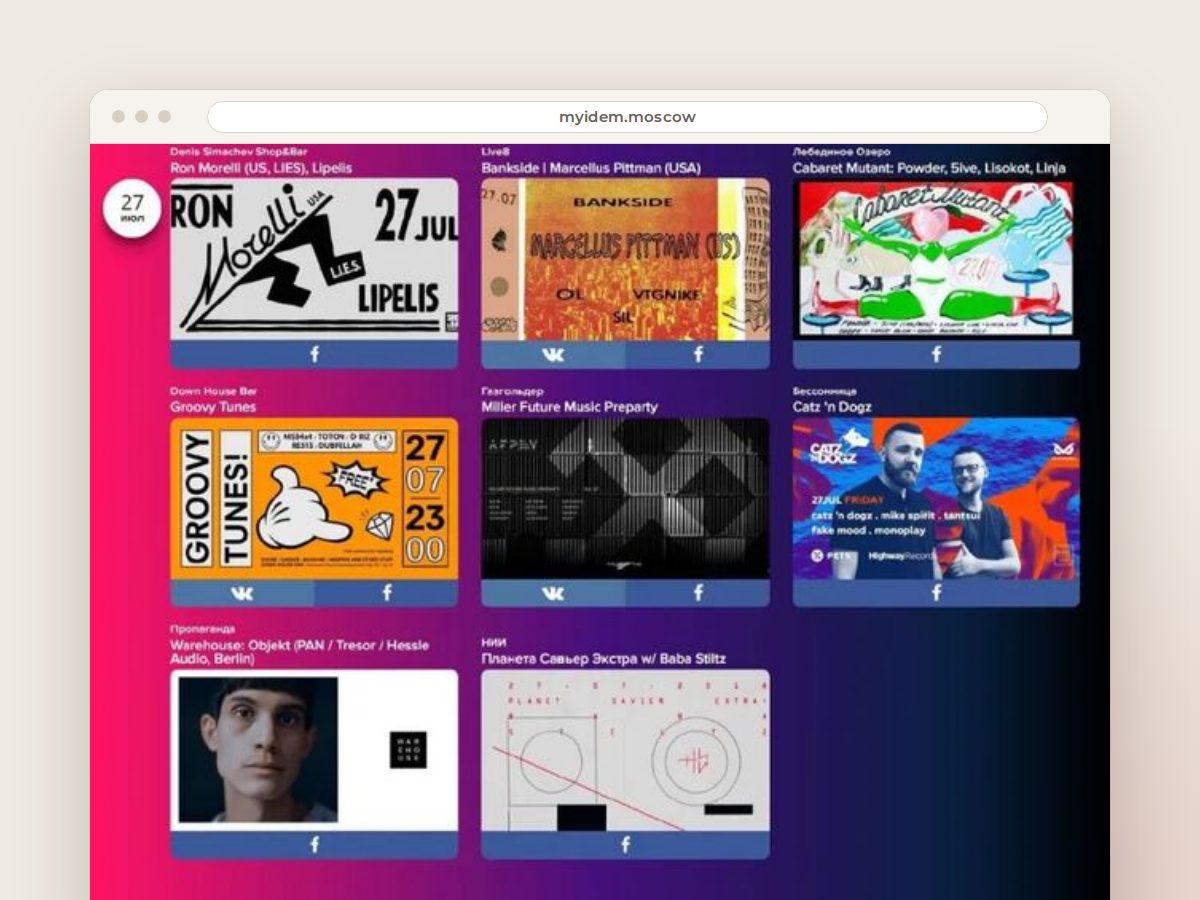The image size is (1200, 900).
Task: View the Warehouse Objekt portrait poster
Action: (x=314, y=750)
